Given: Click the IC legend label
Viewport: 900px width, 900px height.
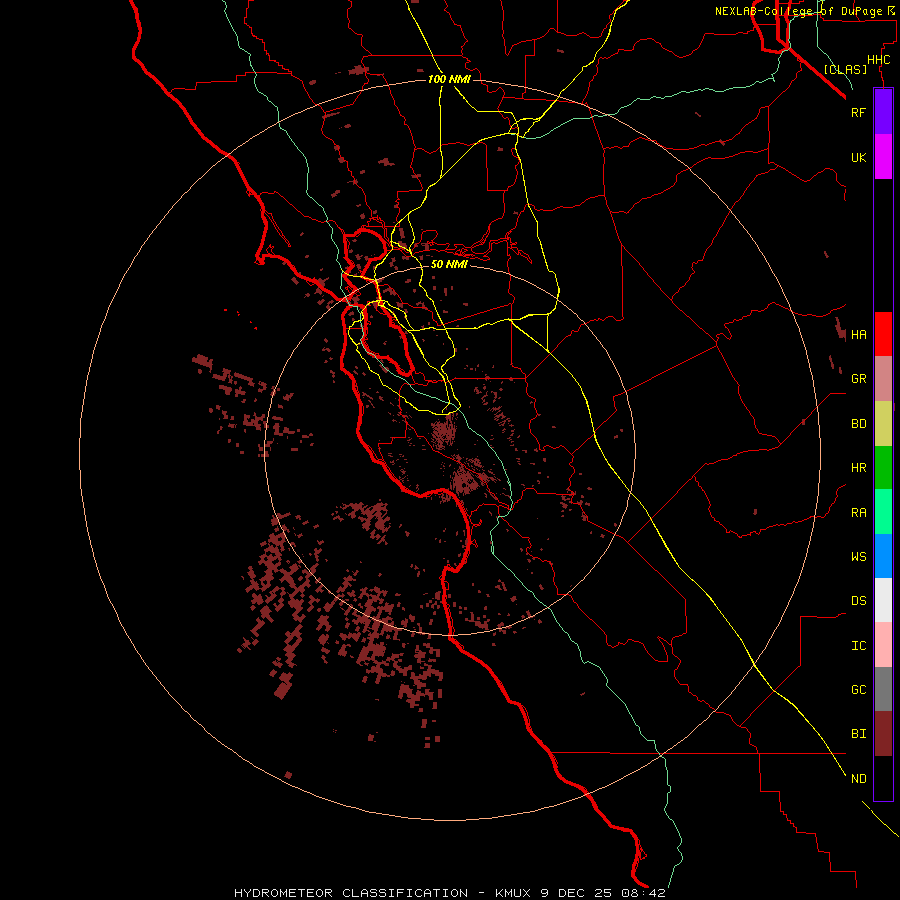Looking at the screenshot, I should (858, 646).
